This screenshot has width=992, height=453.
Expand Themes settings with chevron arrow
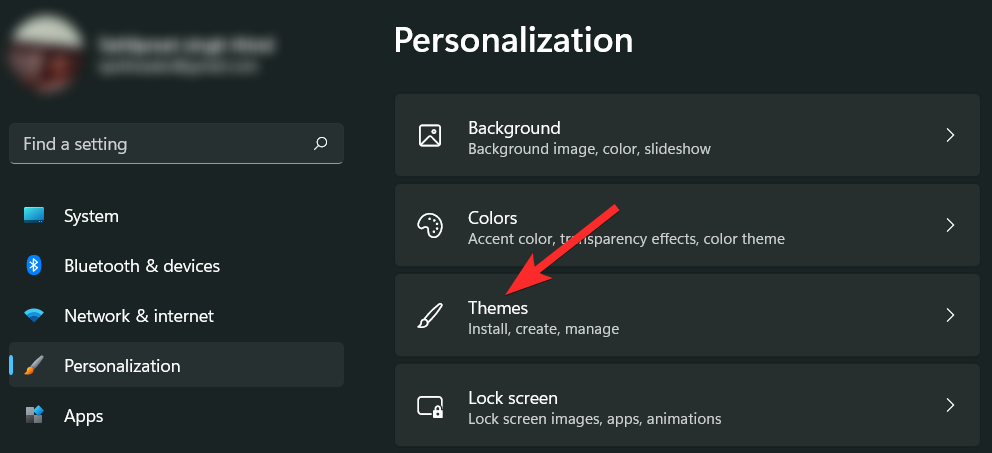tap(950, 316)
